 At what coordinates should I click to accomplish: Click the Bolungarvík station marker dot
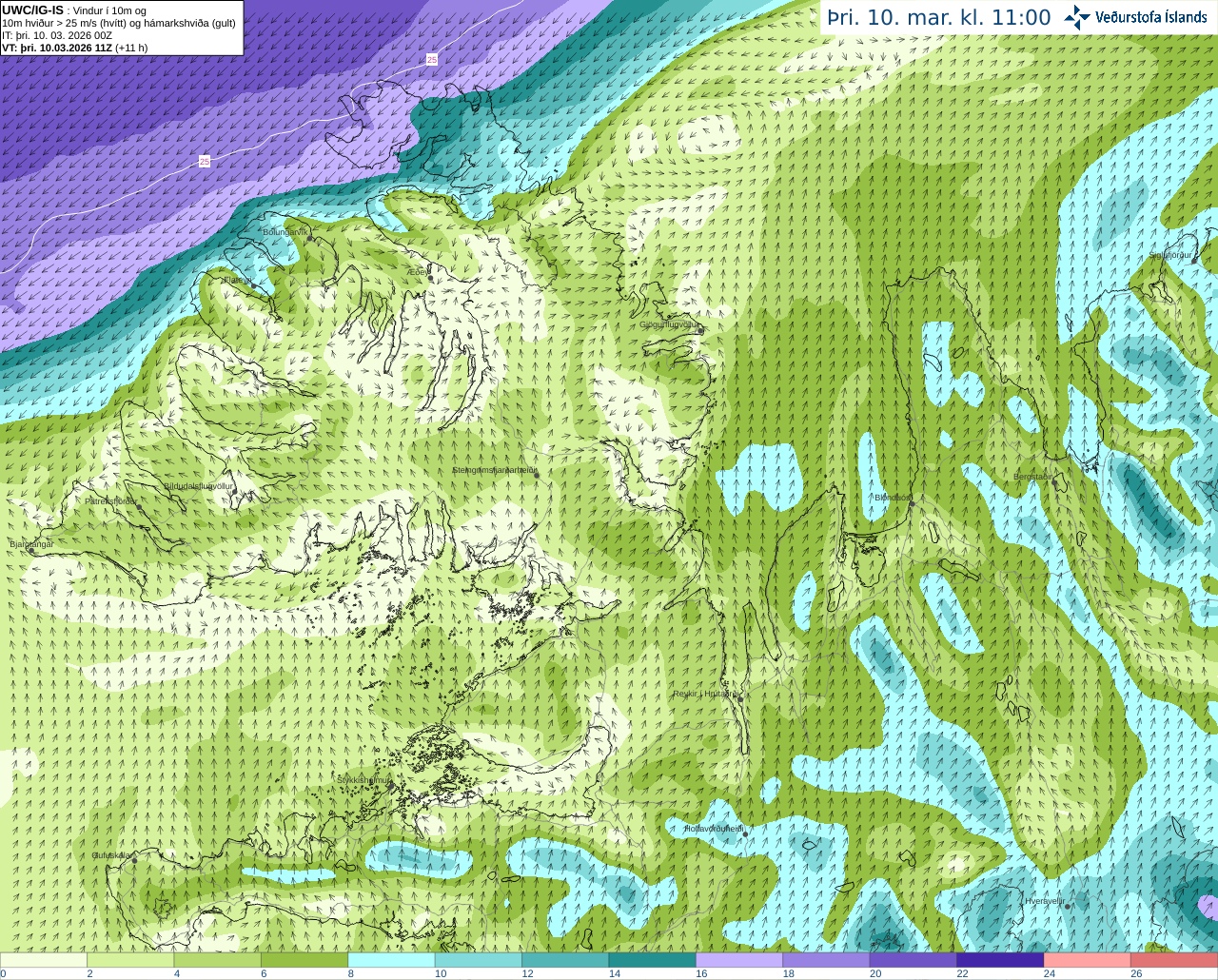pos(311,238)
